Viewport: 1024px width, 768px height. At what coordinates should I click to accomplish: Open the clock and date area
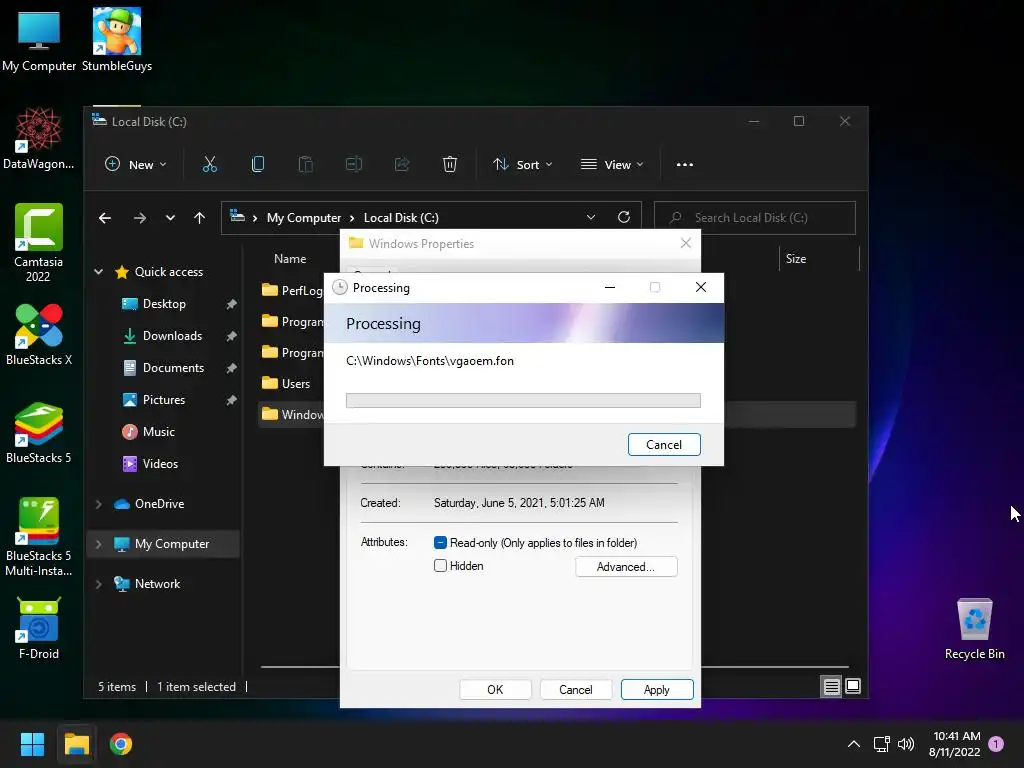[x=954, y=744]
